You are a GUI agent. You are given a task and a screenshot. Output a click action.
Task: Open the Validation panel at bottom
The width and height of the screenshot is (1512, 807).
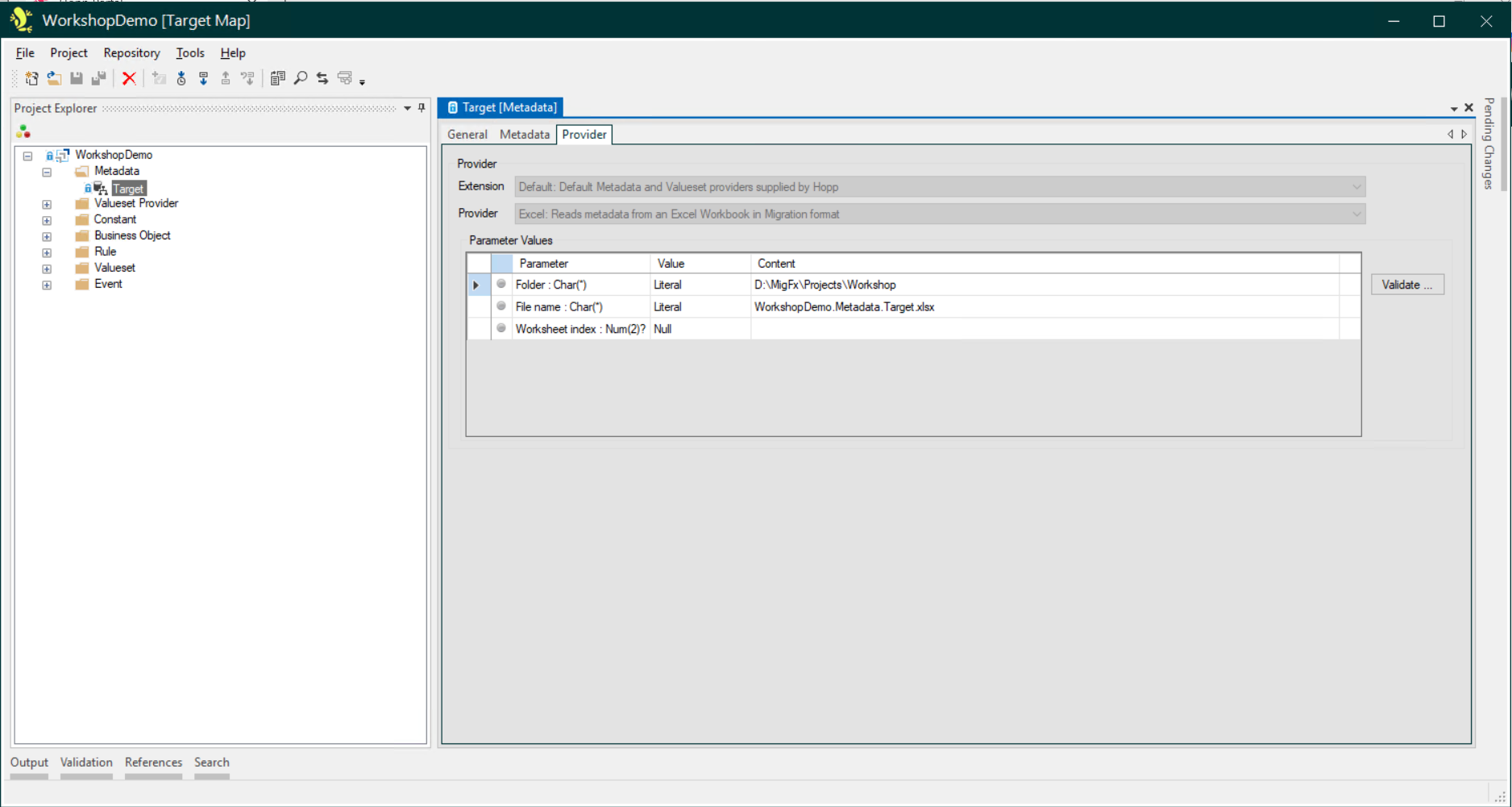(x=86, y=763)
